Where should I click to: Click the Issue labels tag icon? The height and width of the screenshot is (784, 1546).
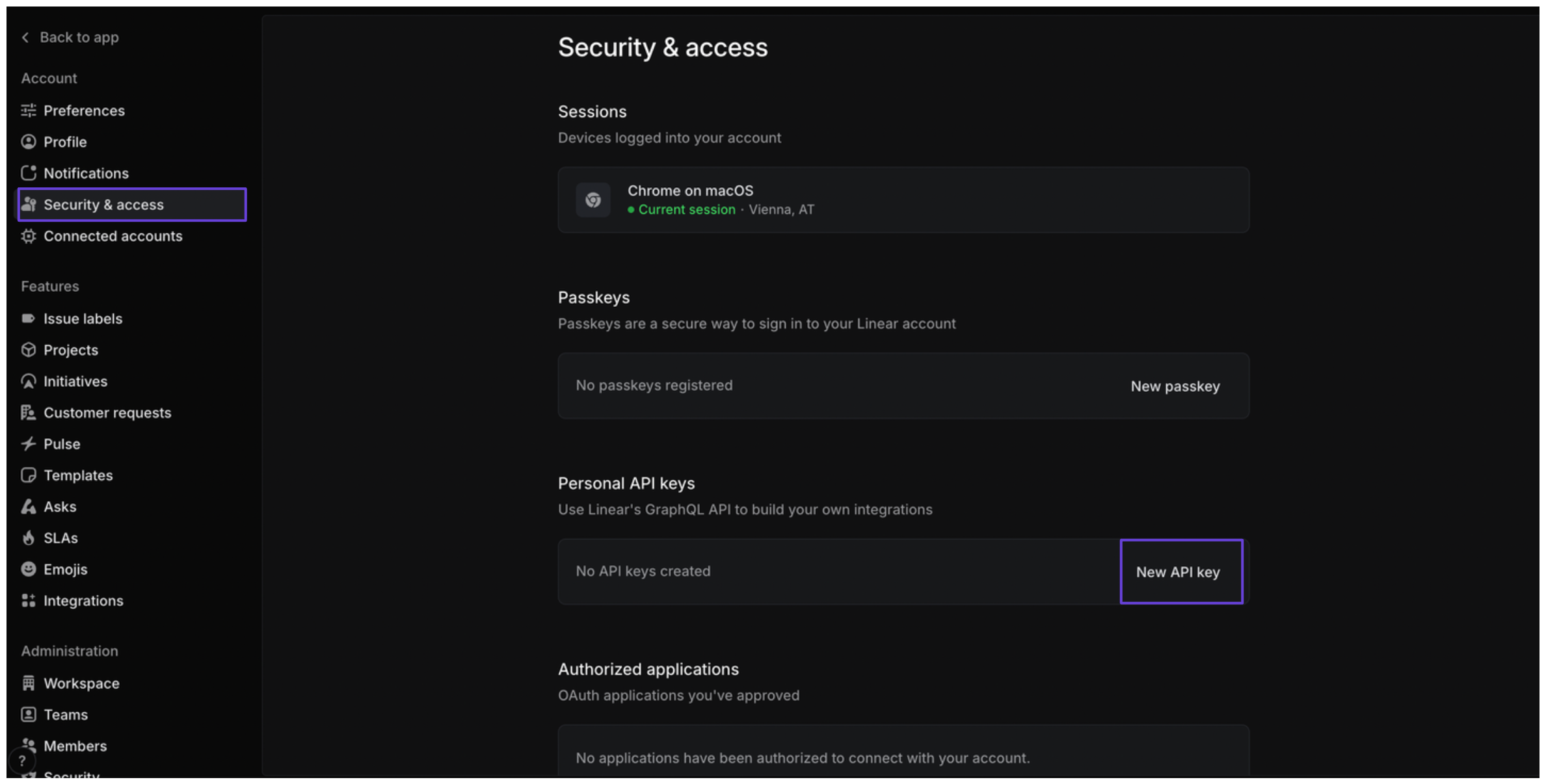(28, 319)
